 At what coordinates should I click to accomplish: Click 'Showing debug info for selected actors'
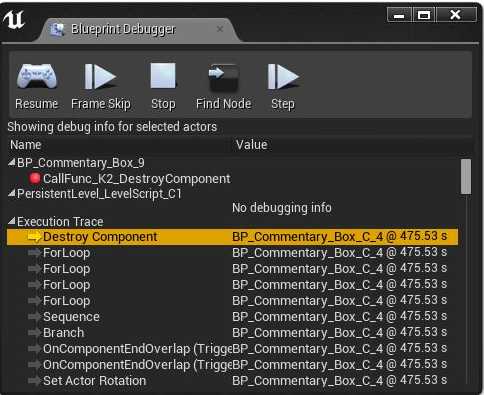(x=112, y=127)
